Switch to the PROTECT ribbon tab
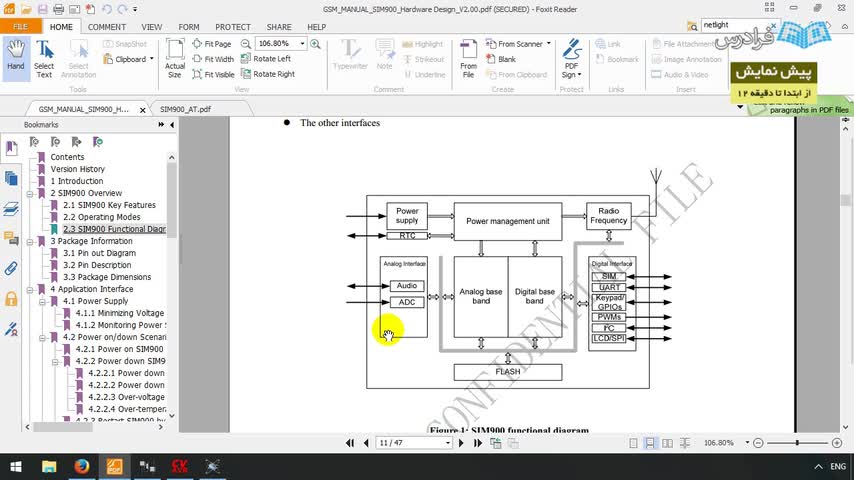The height and width of the screenshot is (480, 854). coord(233,27)
